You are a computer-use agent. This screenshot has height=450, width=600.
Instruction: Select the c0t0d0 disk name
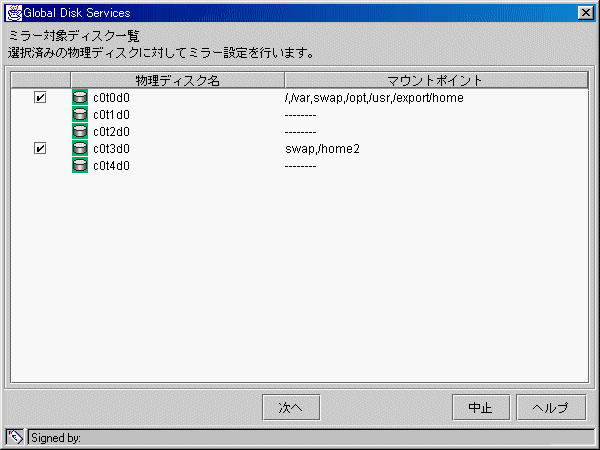111,98
